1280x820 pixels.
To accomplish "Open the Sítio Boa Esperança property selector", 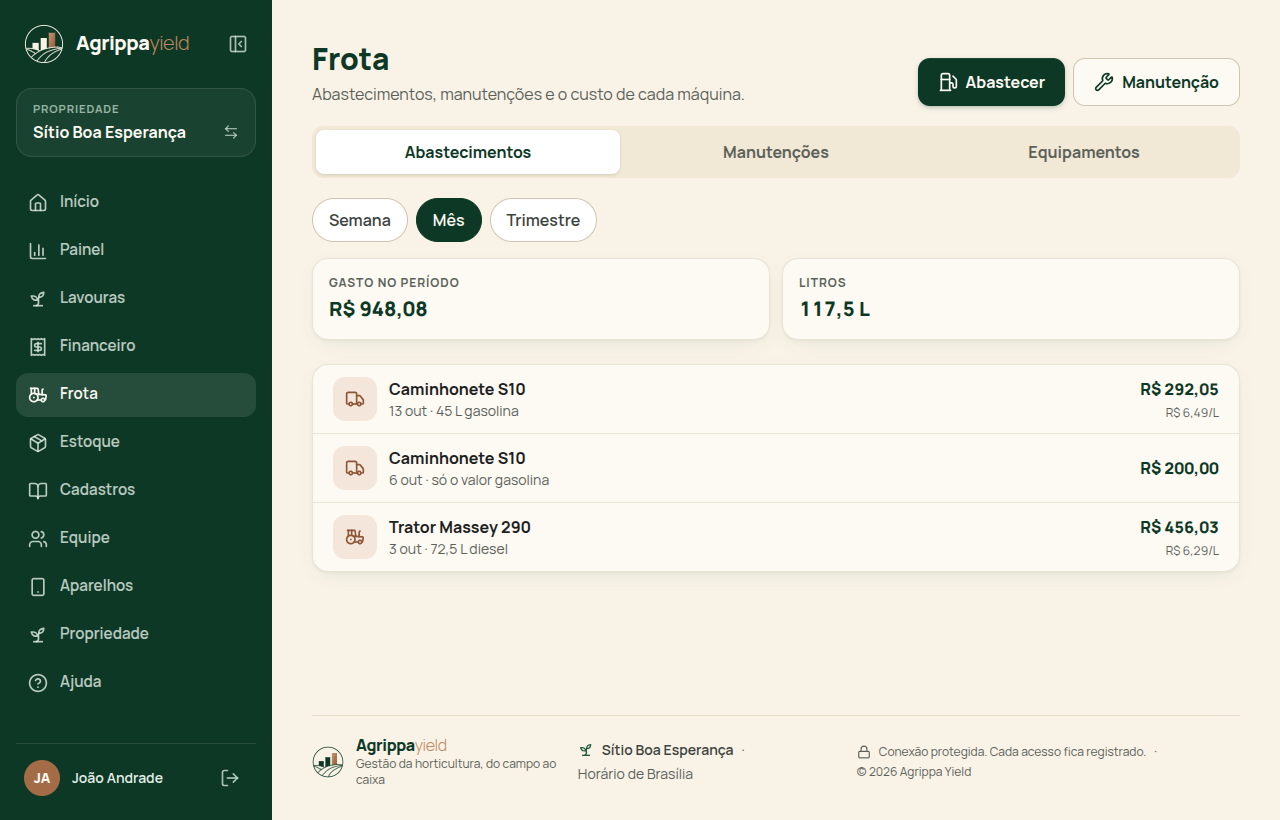I will 136,123.
